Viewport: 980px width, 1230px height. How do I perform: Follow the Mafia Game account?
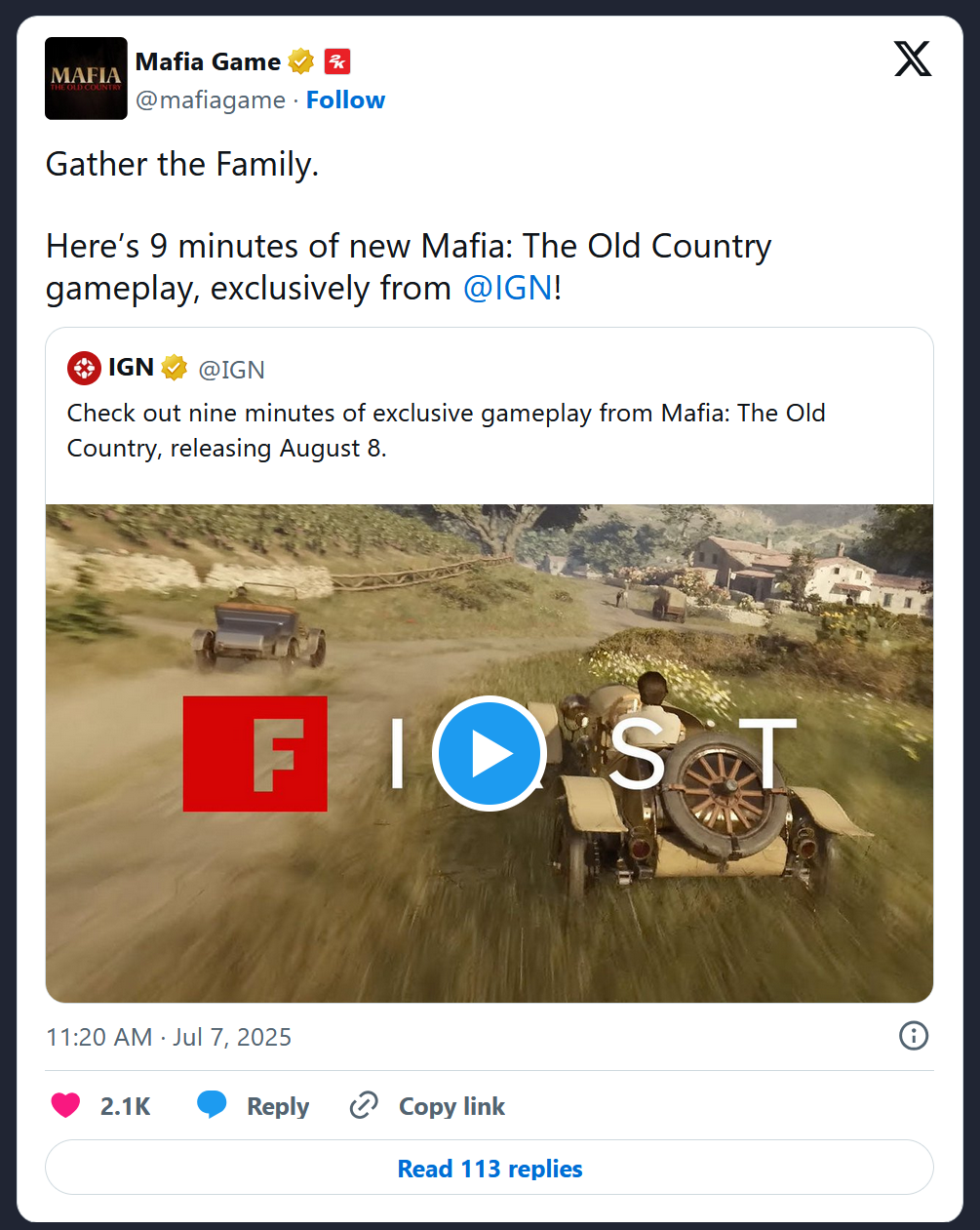click(x=345, y=99)
